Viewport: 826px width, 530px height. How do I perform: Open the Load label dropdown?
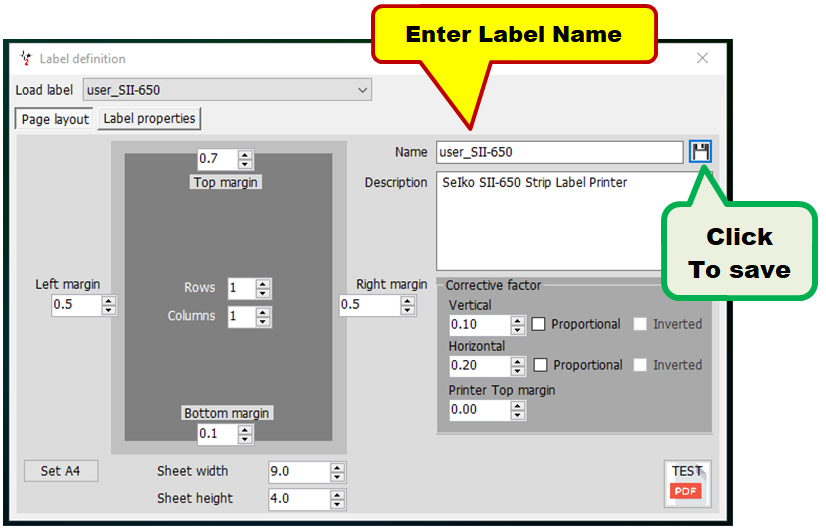pyautogui.click(x=227, y=90)
